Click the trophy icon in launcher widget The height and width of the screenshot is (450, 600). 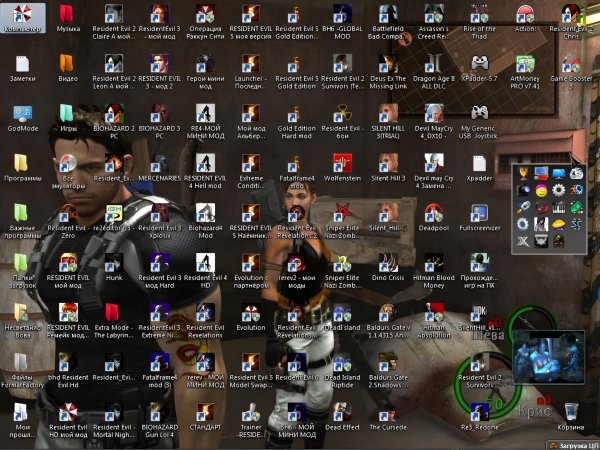tap(523, 173)
